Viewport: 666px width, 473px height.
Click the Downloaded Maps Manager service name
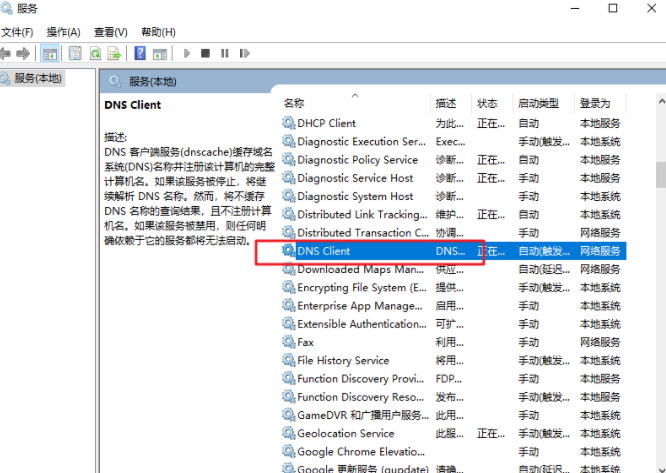[361, 270]
